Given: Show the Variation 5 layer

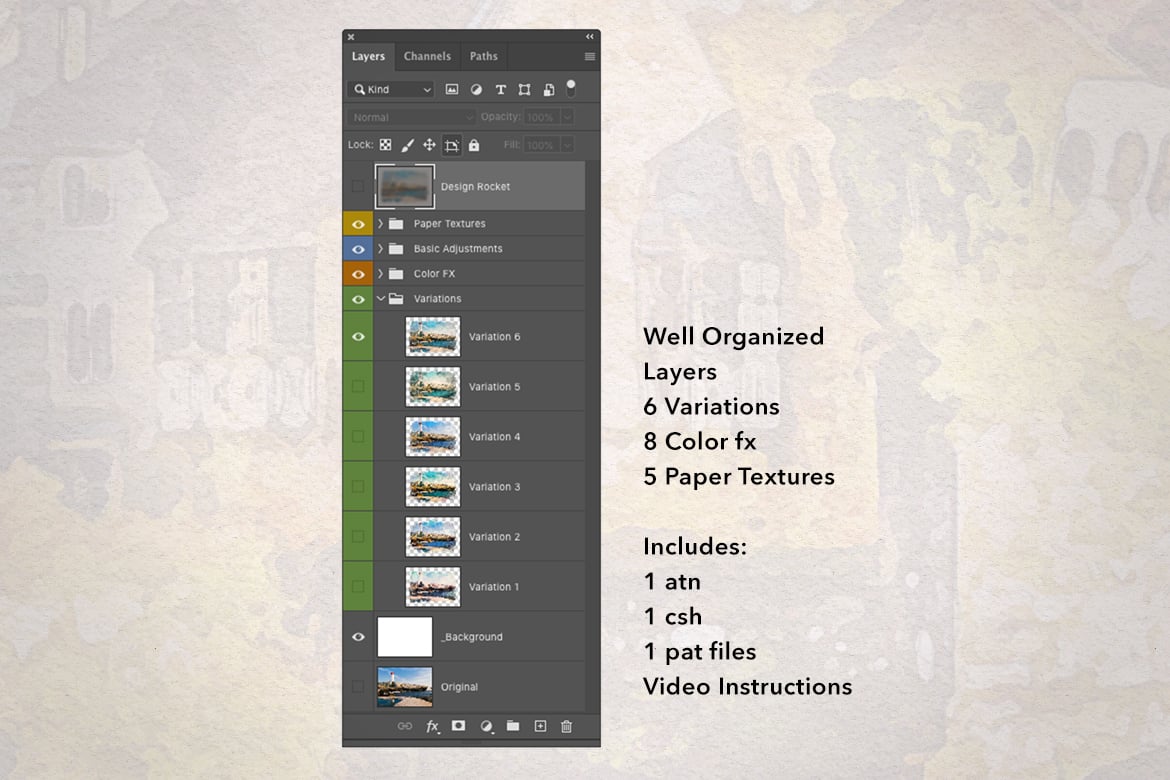Looking at the screenshot, I should coord(358,387).
